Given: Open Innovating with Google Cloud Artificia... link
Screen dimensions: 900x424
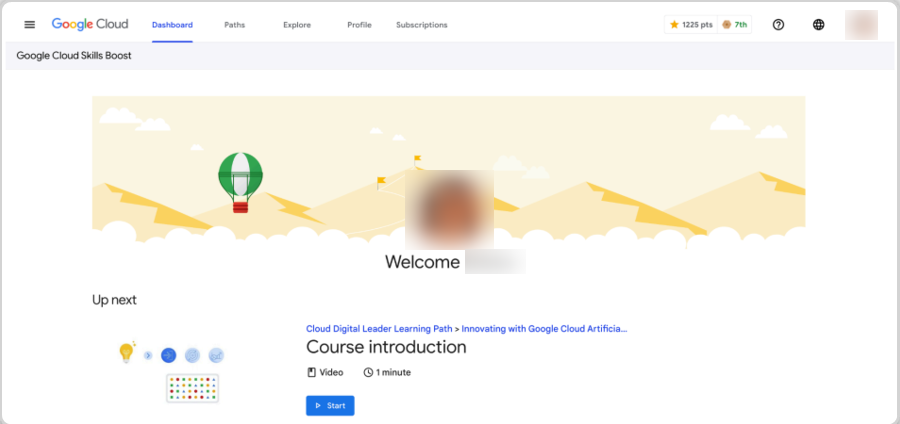Looking at the screenshot, I should tap(544, 329).
